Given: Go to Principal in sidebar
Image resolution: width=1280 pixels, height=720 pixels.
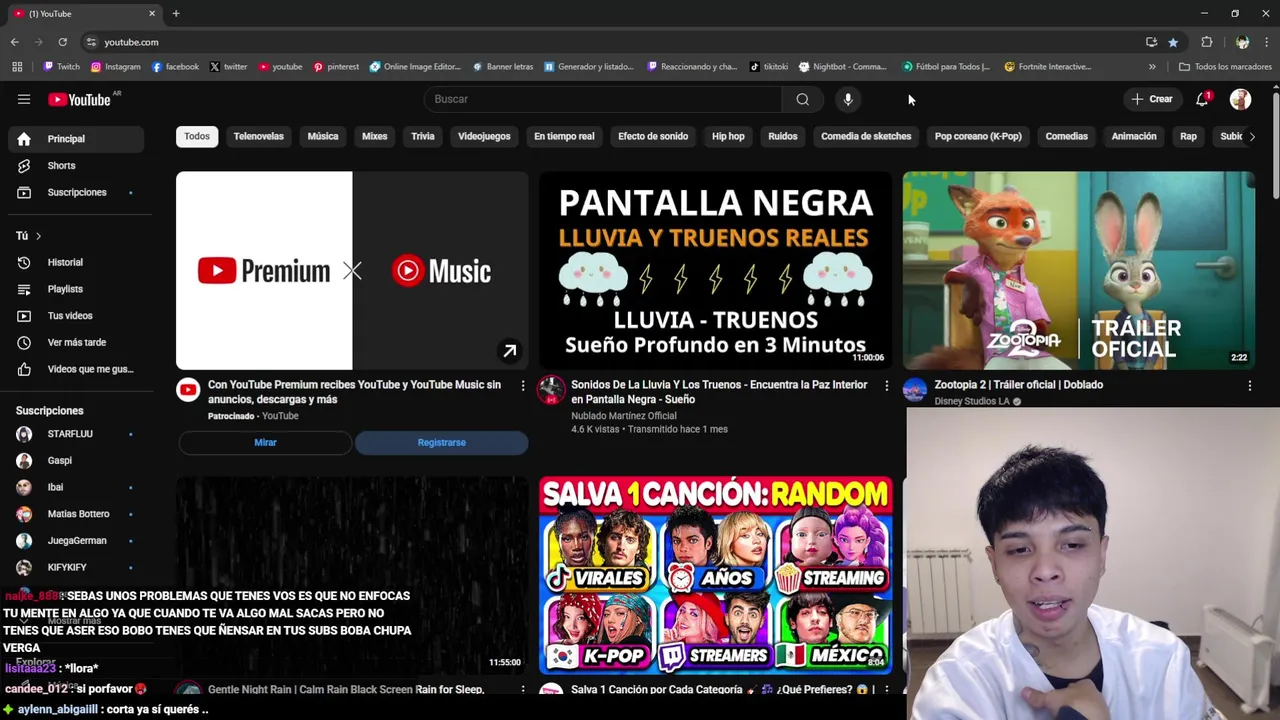Looking at the screenshot, I should coord(76,139).
